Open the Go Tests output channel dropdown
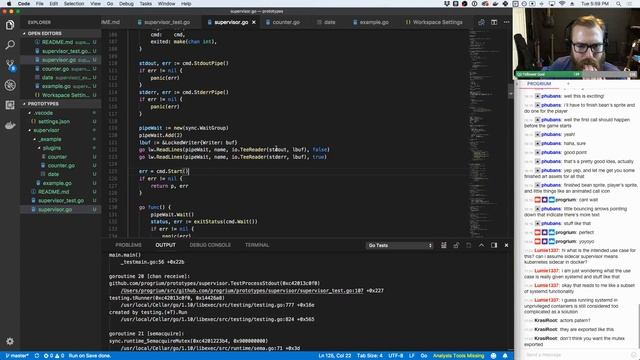Viewport: 640px width, 360px height. [x=400, y=245]
